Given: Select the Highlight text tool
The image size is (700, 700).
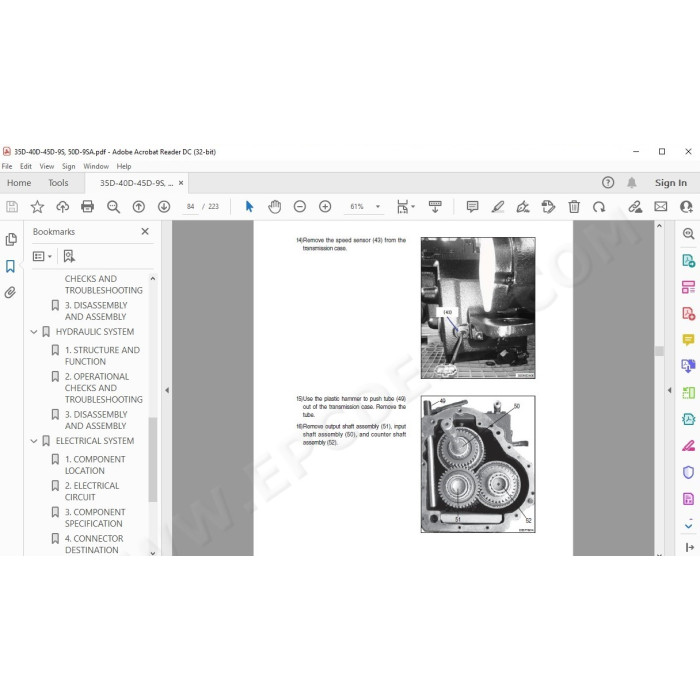Looking at the screenshot, I should (x=497, y=207).
